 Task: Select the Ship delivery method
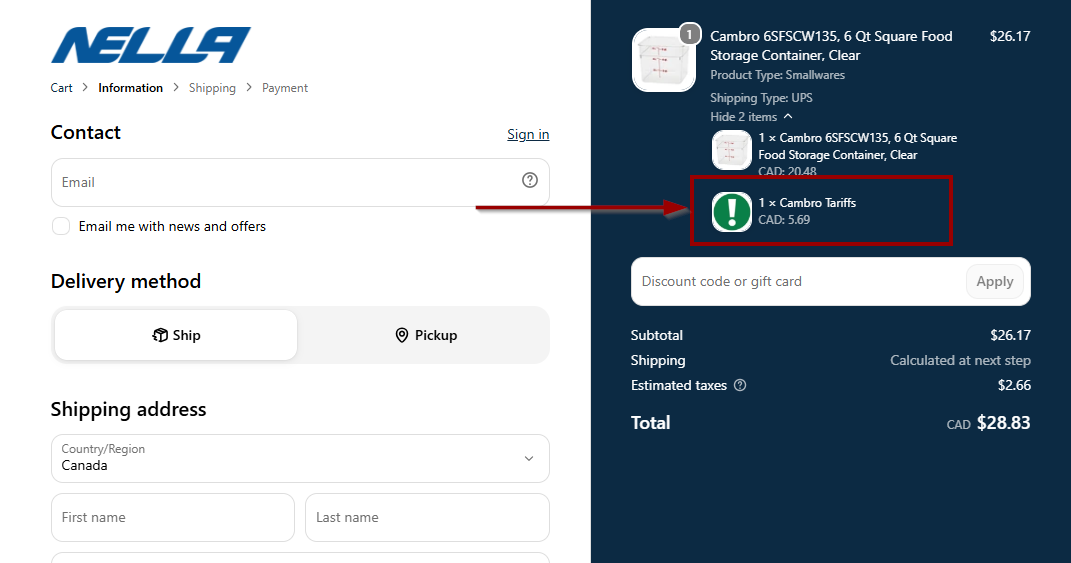click(x=176, y=335)
